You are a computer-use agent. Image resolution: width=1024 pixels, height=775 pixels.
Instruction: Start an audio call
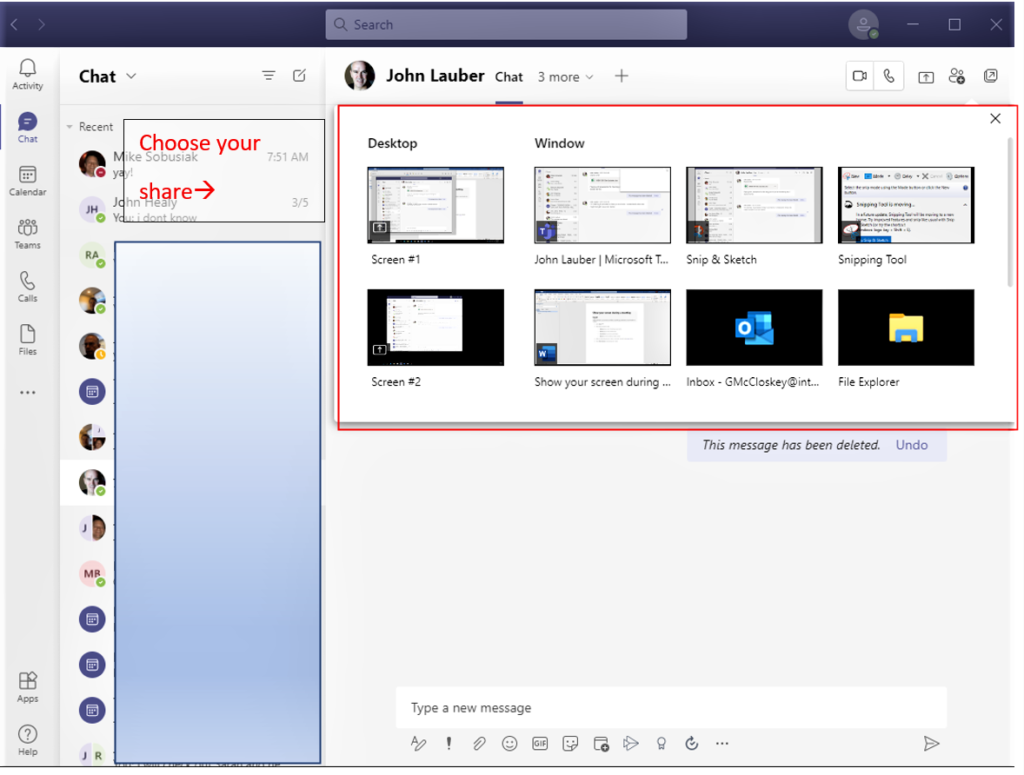coord(889,76)
